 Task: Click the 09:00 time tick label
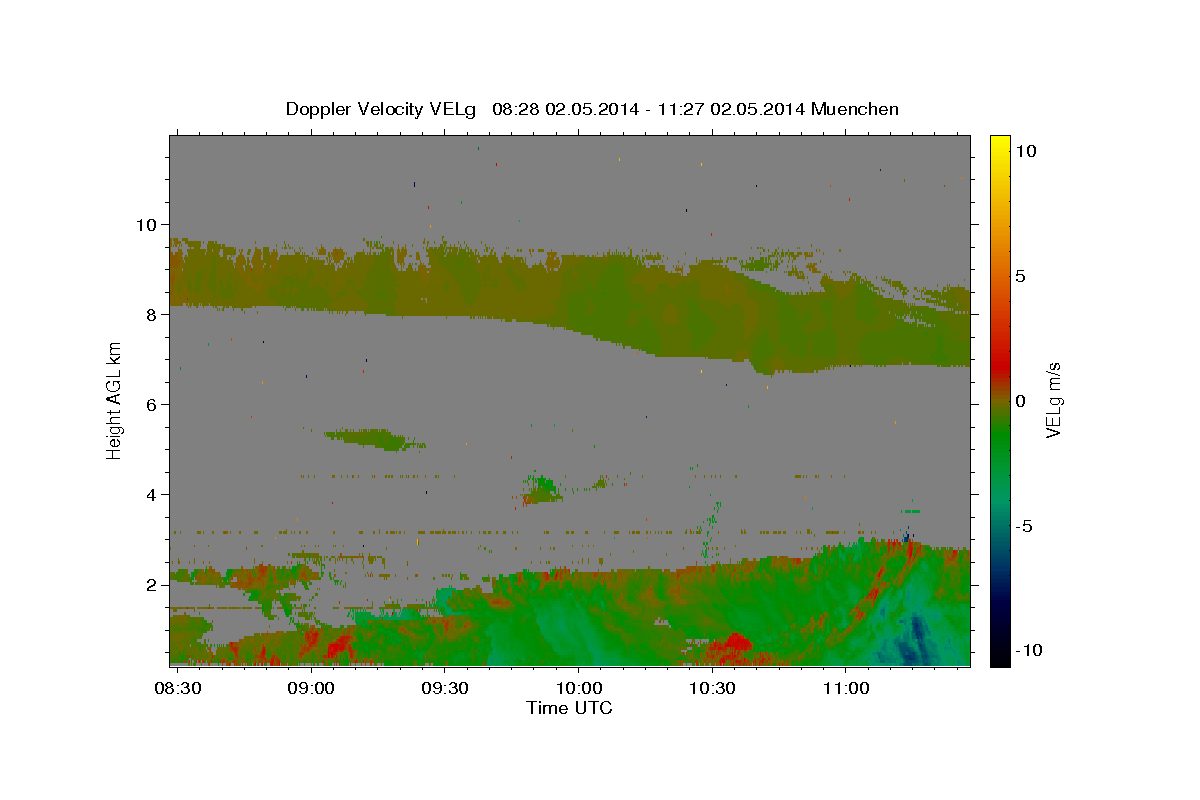pyautogui.click(x=310, y=690)
